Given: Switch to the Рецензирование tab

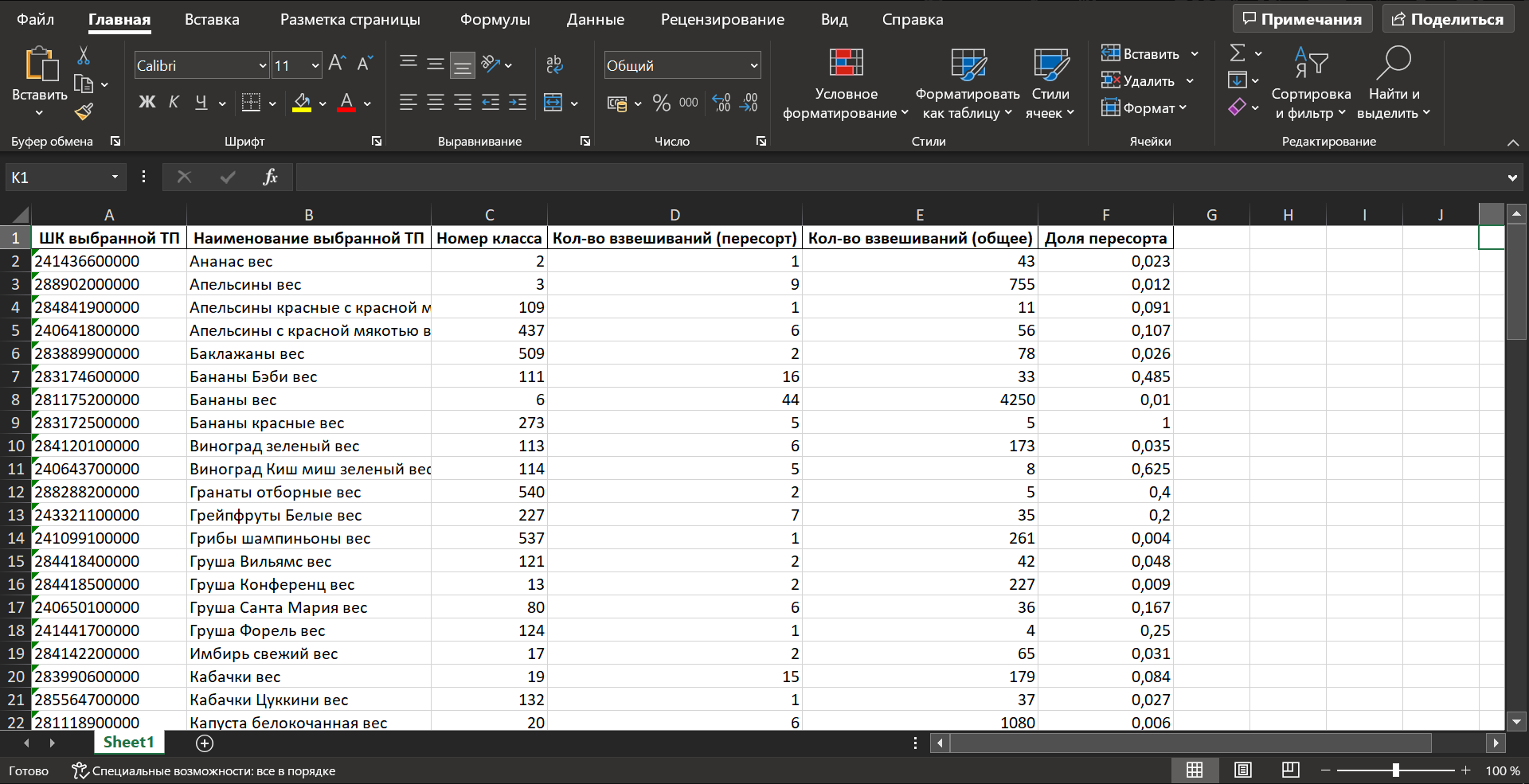Looking at the screenshot, I should 722,19.
